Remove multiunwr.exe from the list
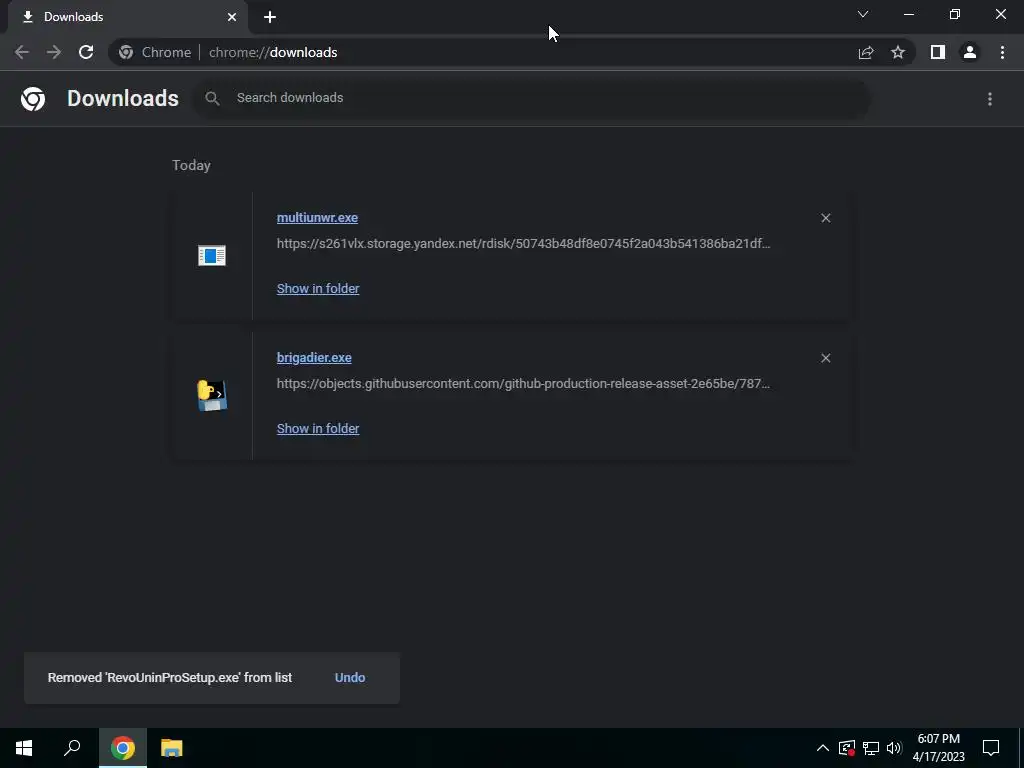This screenshot has height=768, width=1024. (x=825, y=218)
